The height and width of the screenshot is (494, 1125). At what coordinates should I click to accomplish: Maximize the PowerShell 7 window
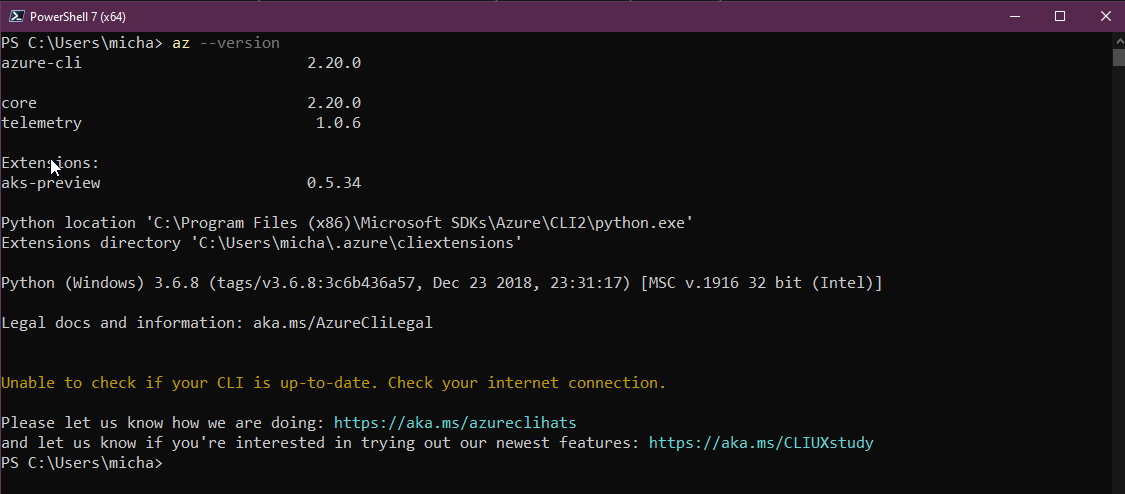(x=1060, y=16)
